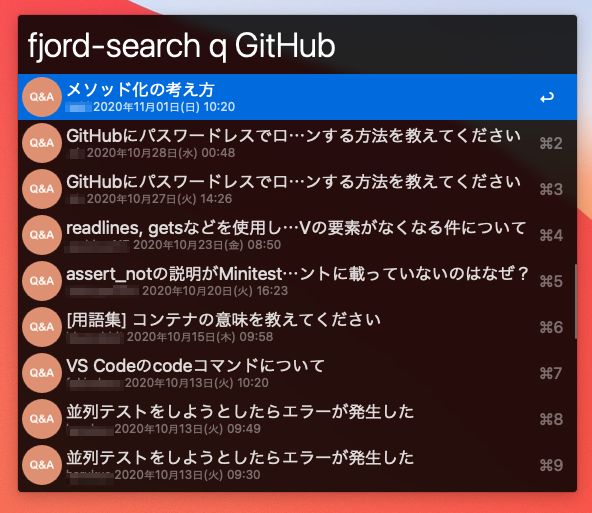592x513 pixels.
Task: Click the date '2020年10月20日(火) 16:23'
Action: click(x=215, y=291)
